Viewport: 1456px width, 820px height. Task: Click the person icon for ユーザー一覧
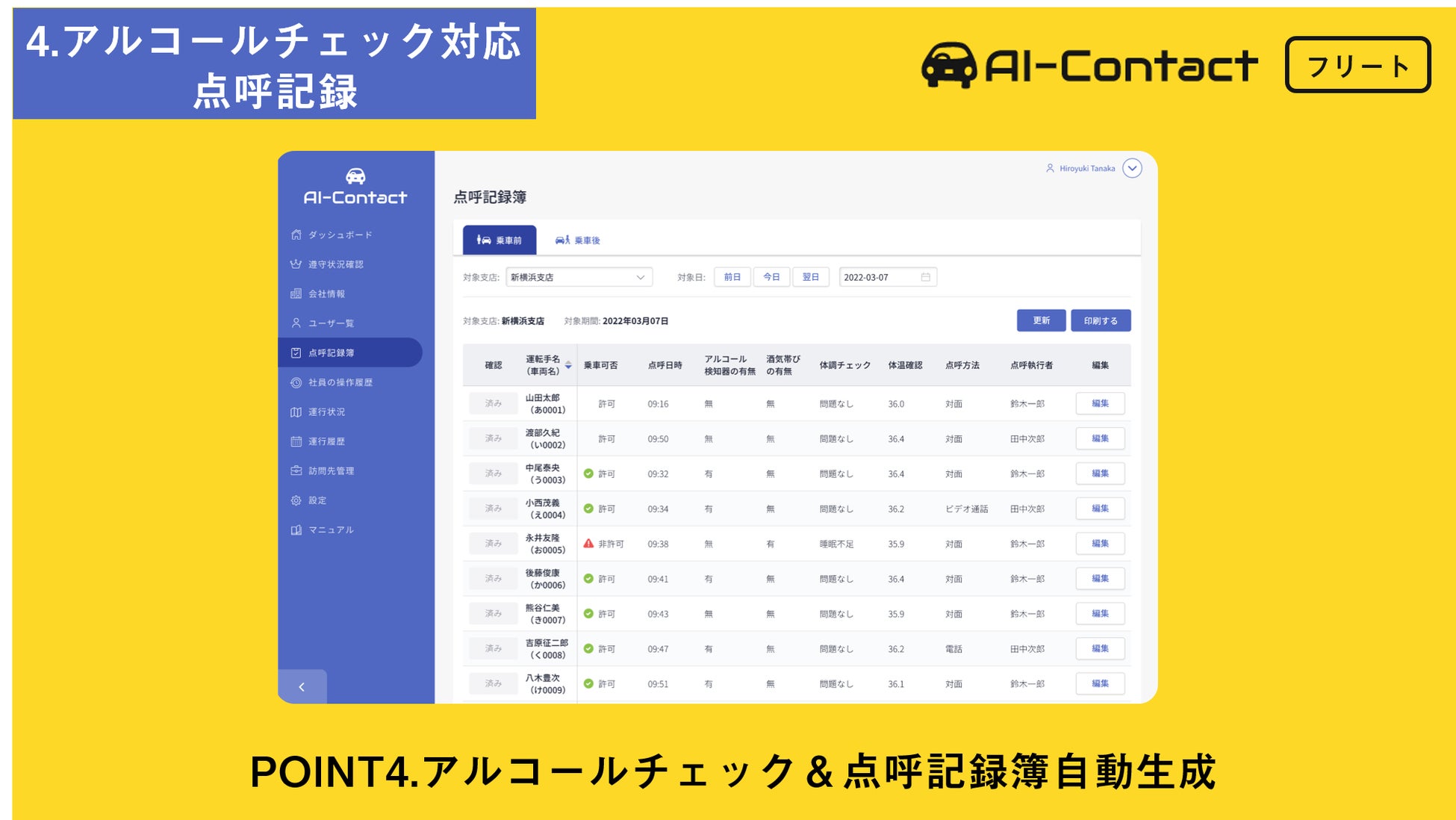click(x=296, y=323)
